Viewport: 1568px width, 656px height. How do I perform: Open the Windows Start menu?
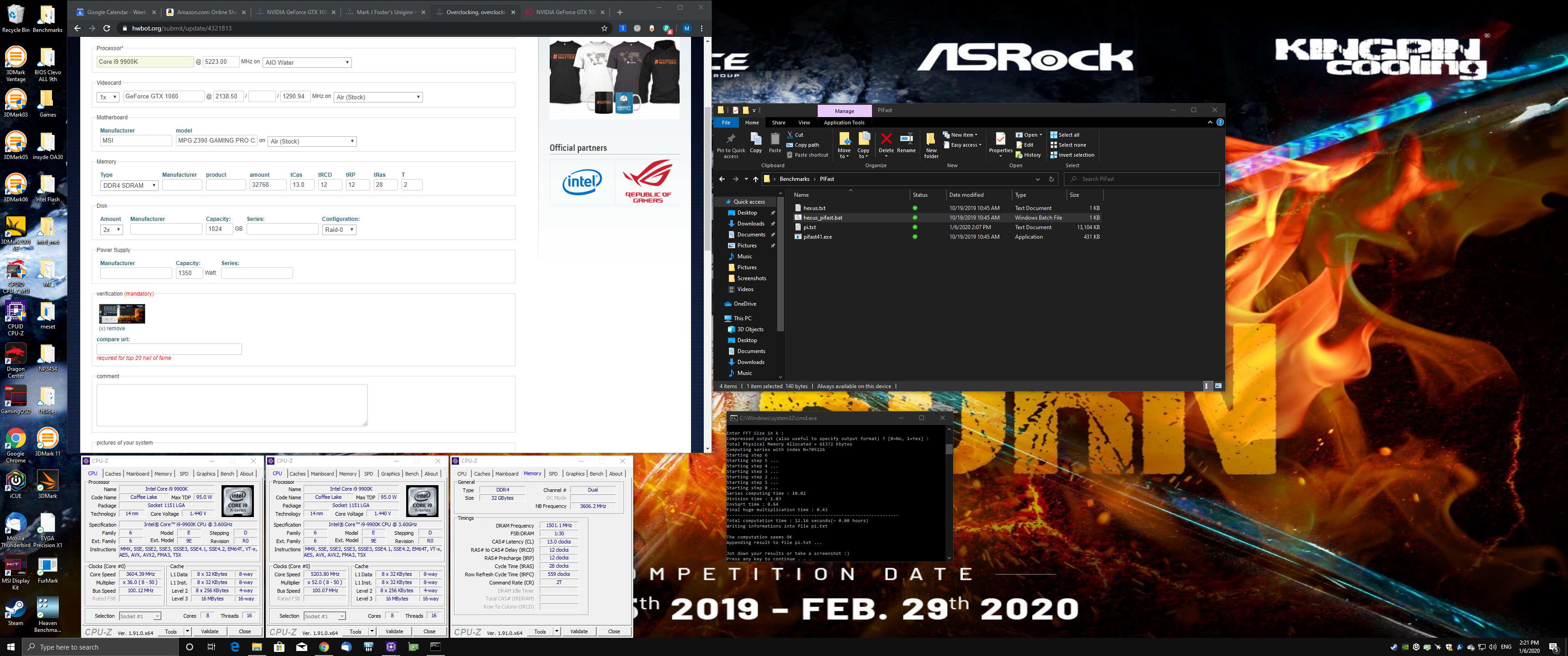(x=10, y=647)
